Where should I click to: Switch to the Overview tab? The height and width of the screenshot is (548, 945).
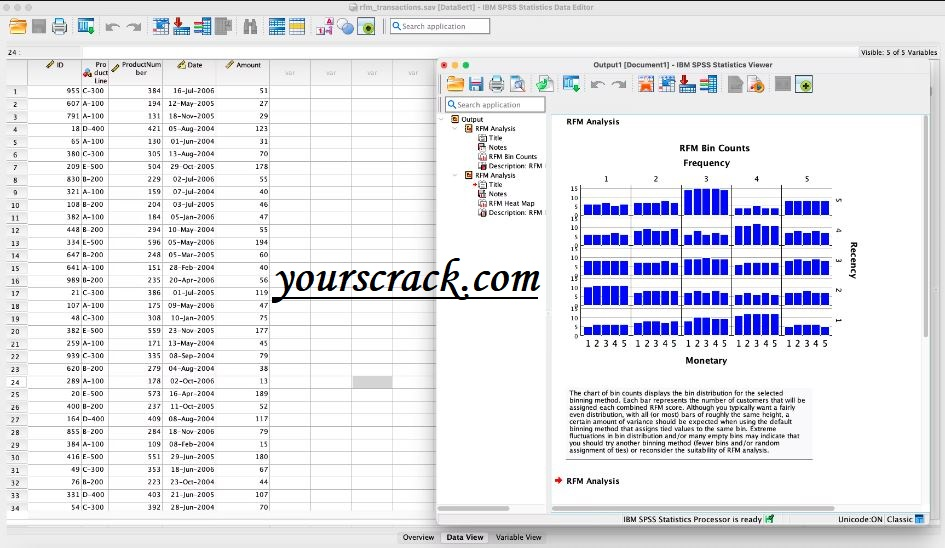click(418, 537)
